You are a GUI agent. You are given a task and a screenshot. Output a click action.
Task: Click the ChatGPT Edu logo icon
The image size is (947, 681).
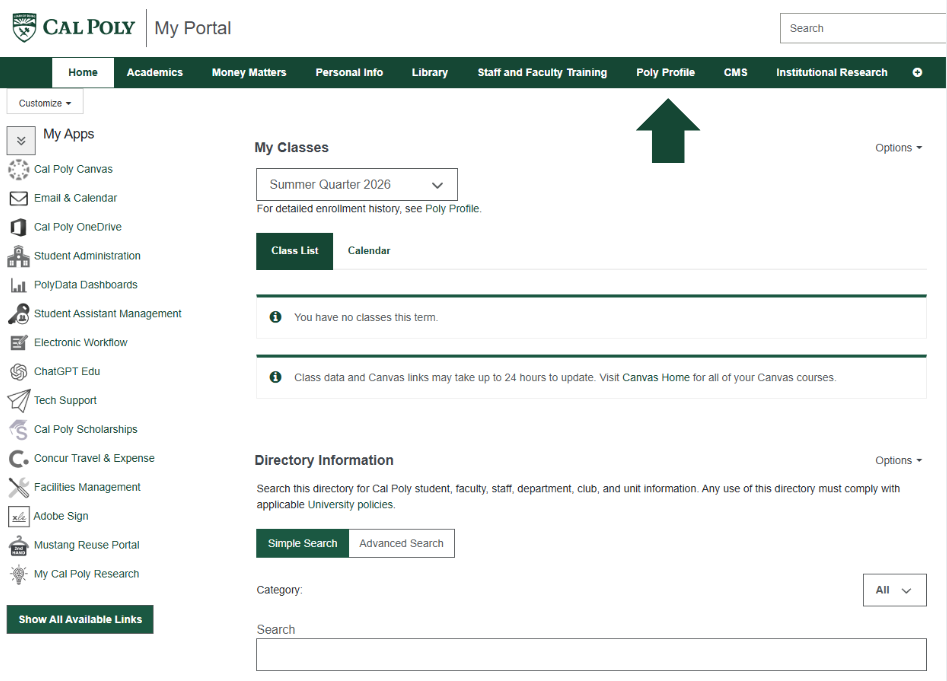coord(19,372)
